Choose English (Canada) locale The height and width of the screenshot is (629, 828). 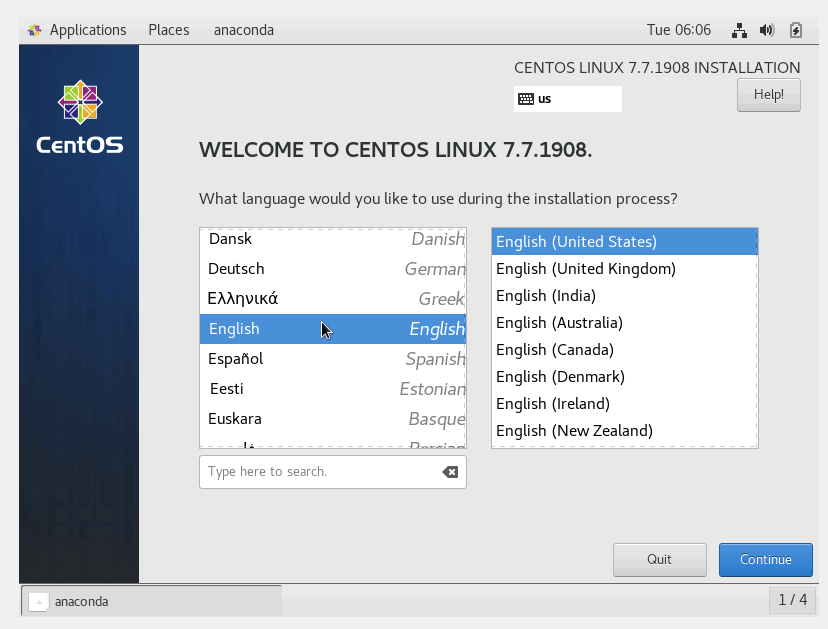[625, 350]
